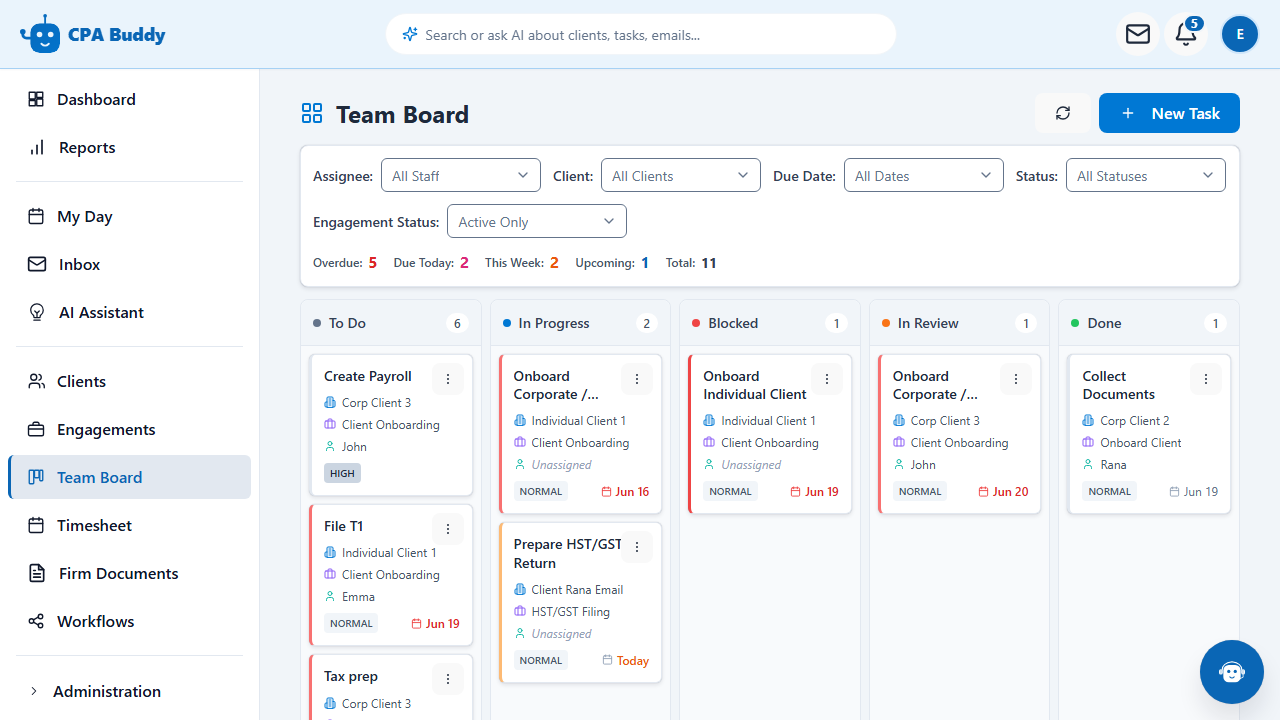
Task: Open the Due Date All Dates dropdown
Action: (x=924, y=176)
